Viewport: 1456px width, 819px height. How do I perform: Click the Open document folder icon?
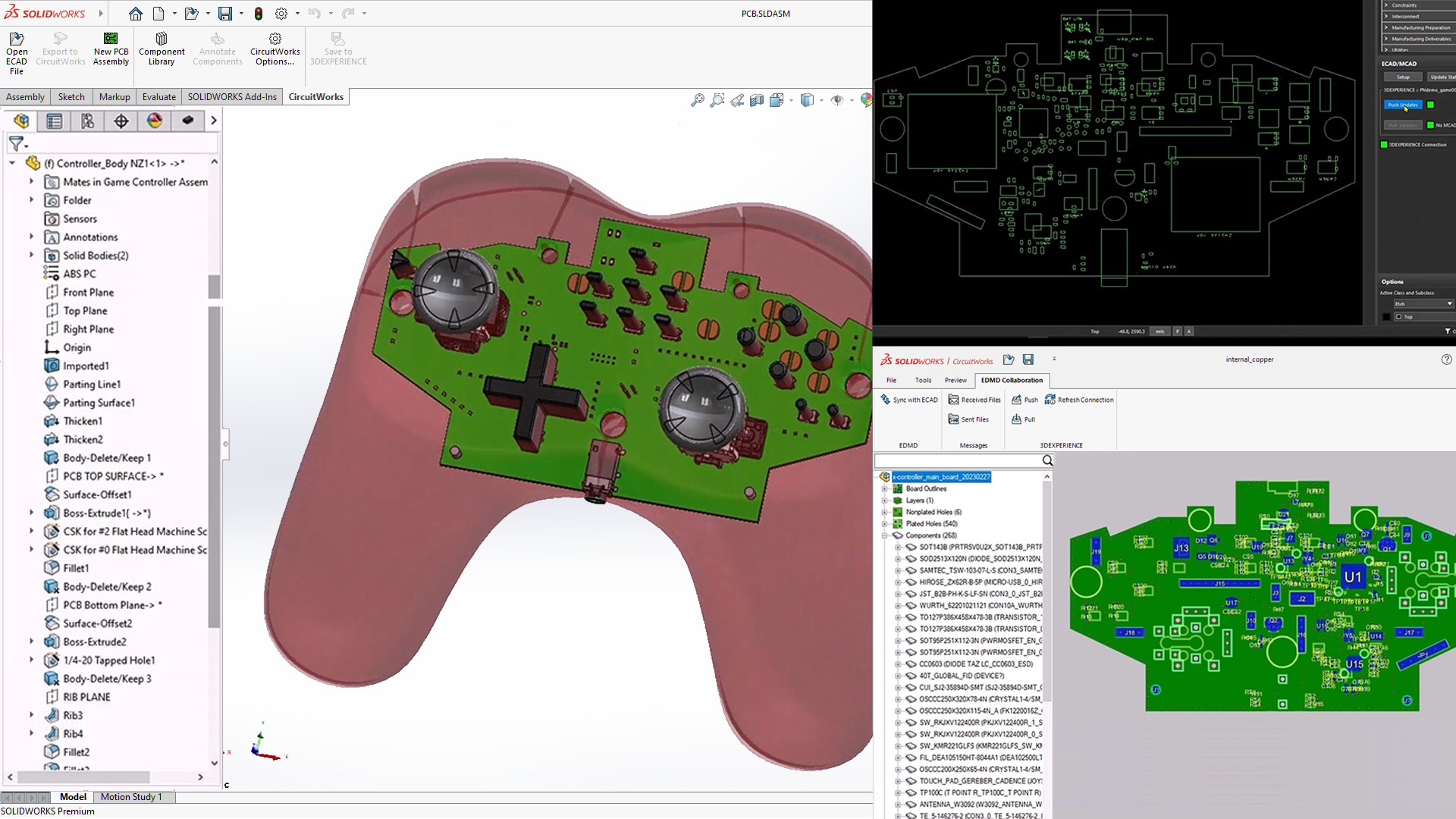191,14
